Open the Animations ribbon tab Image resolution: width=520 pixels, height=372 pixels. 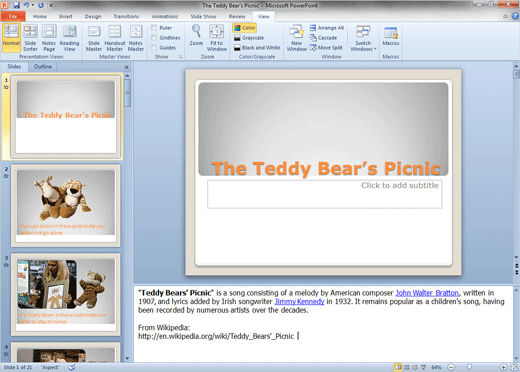point(165,16)
